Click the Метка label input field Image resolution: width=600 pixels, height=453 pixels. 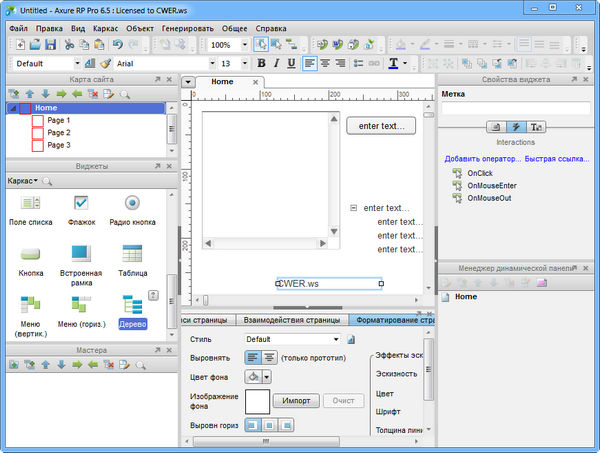coord(515,108)
